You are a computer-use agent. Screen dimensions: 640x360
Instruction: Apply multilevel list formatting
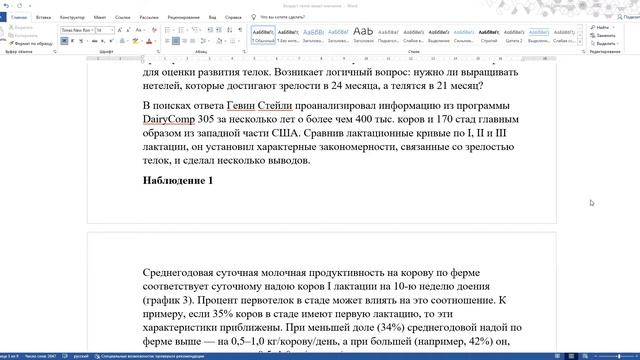tap(195, 30)
